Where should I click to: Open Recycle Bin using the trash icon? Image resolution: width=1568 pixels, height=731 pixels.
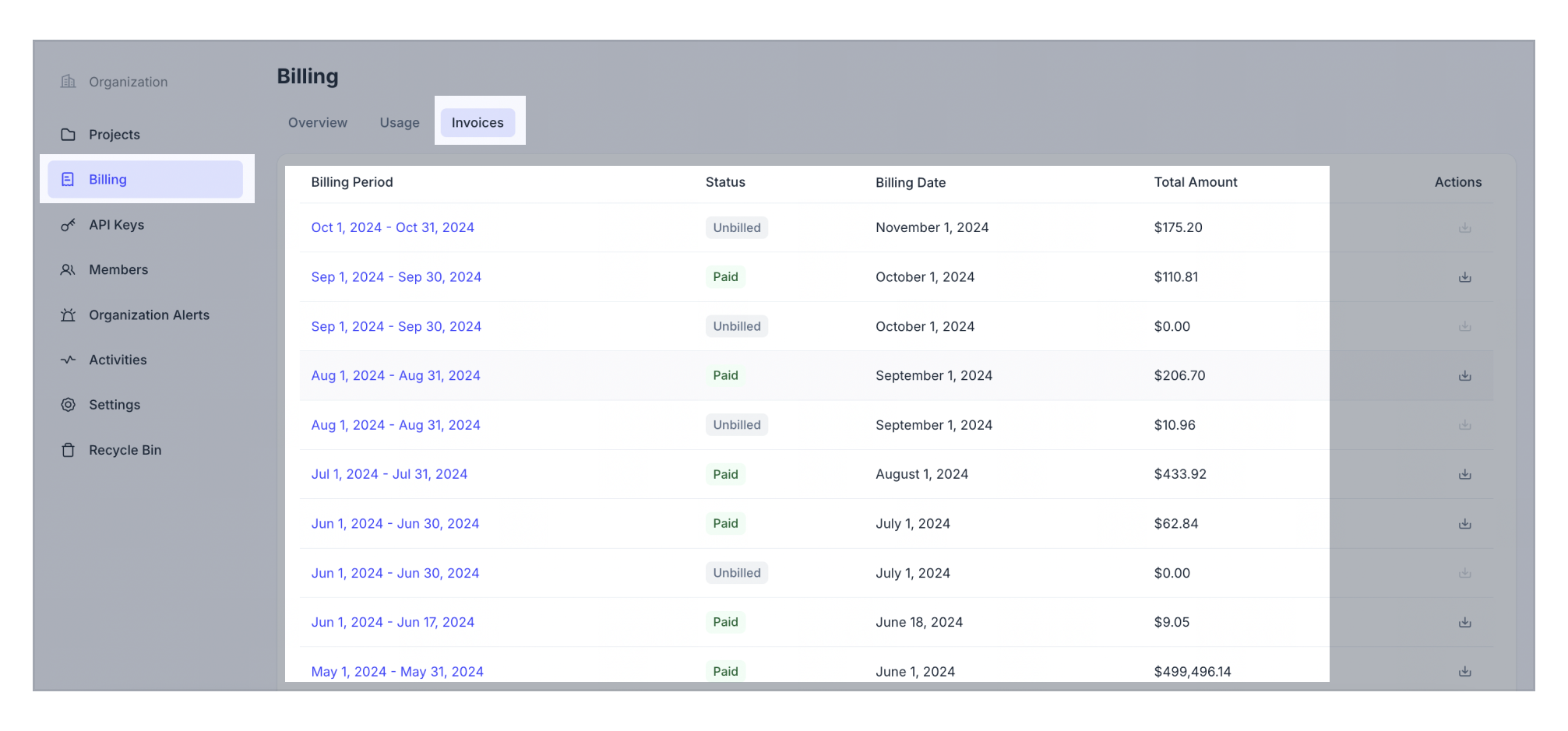(x=68, y=449)
